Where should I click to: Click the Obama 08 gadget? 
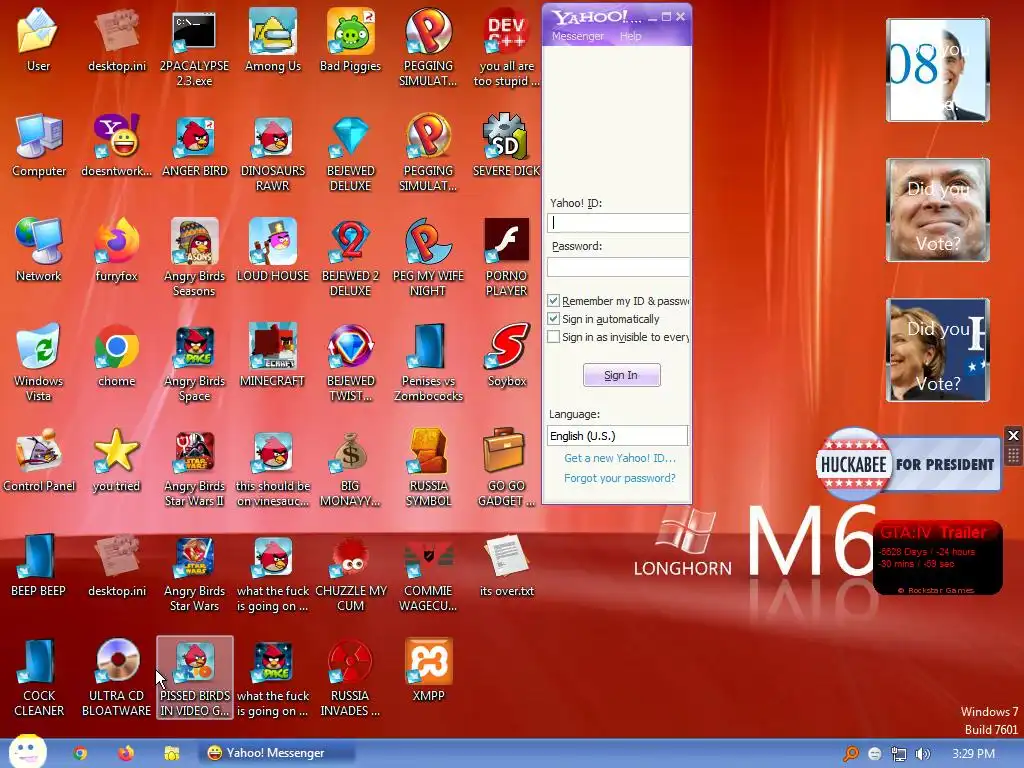(x=937, y=70)
